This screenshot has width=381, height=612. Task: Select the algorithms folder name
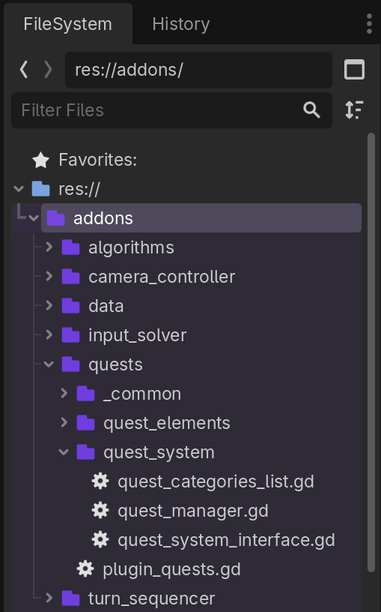(x=131, y=248)
